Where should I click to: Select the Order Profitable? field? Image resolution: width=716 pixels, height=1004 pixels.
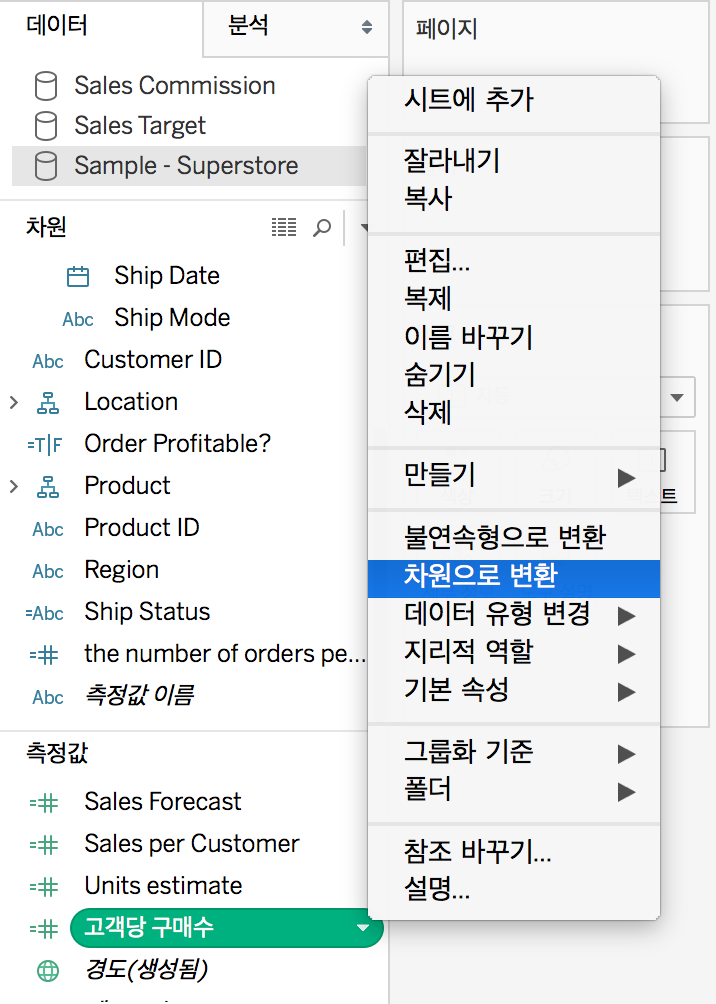click(177, 444)
